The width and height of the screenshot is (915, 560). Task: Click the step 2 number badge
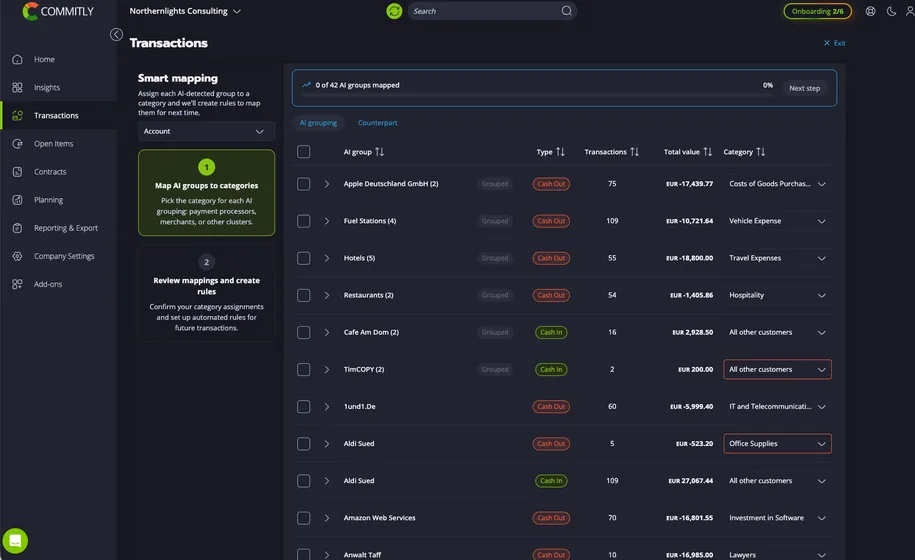207,262
